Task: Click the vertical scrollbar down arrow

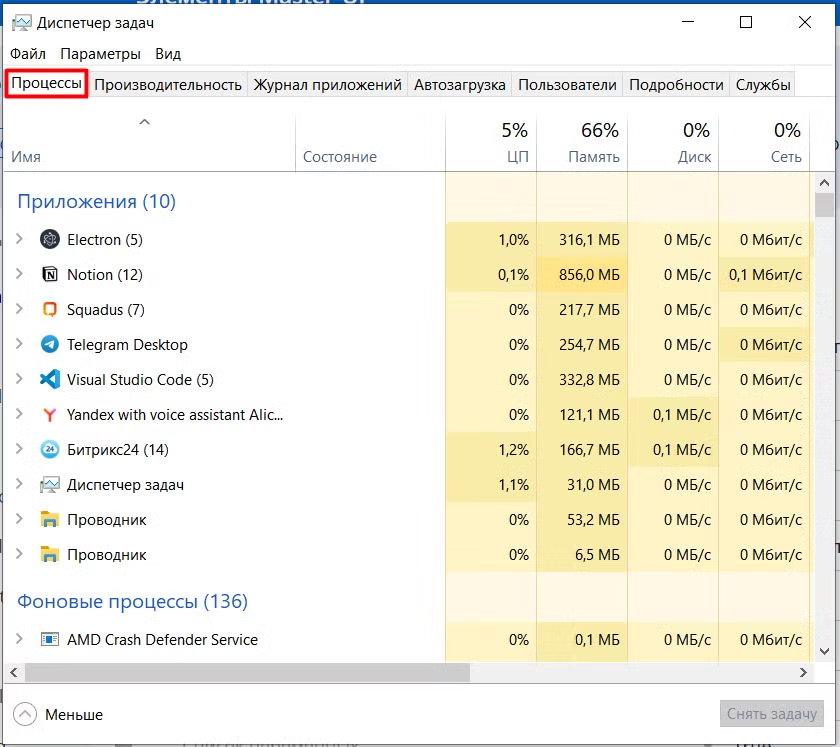Action: coord(824,652)
